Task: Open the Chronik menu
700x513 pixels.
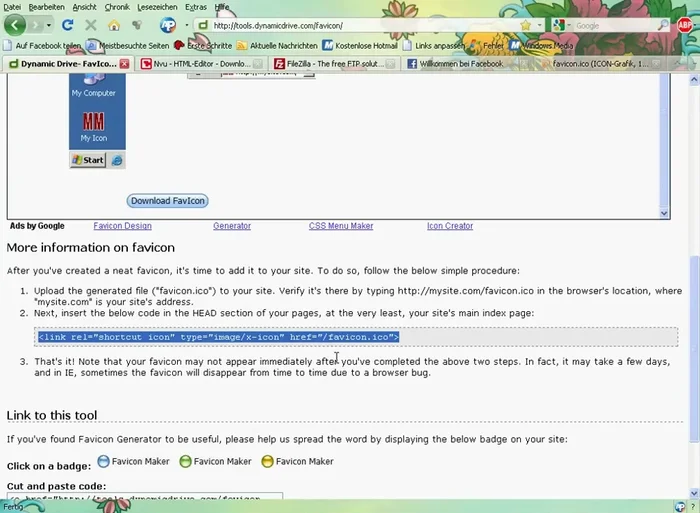Action: pos(117,7)
